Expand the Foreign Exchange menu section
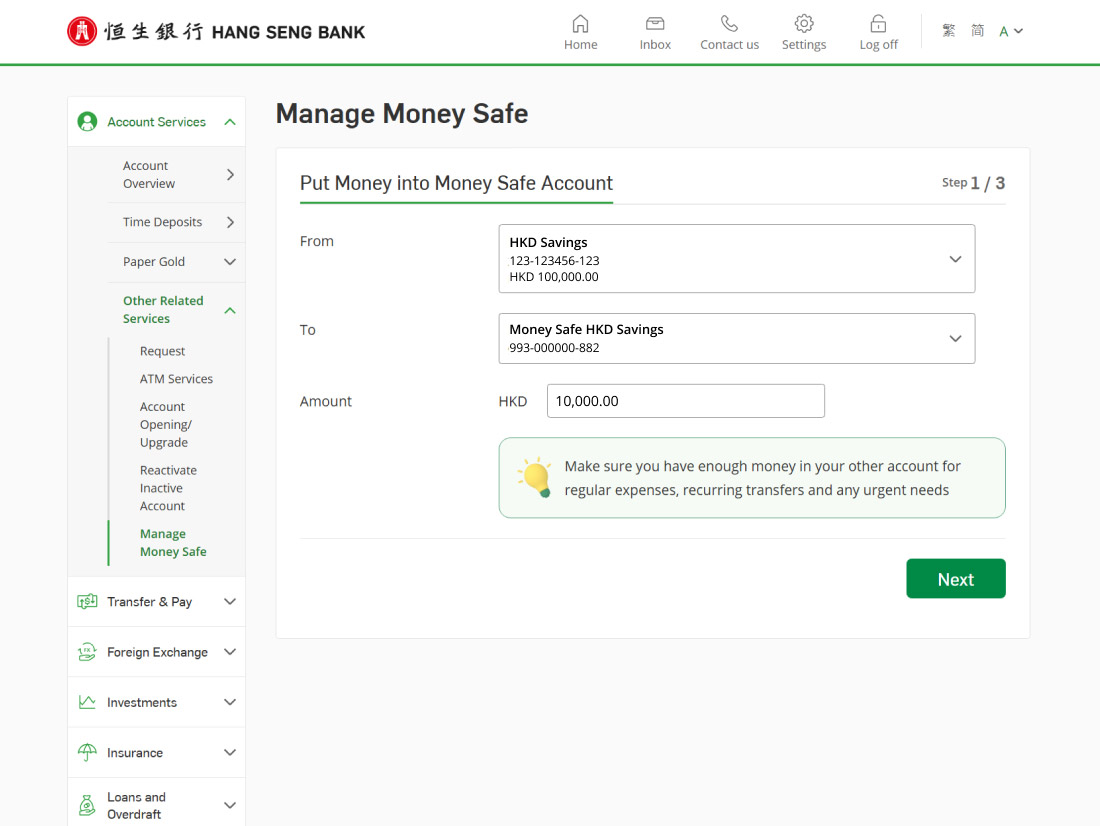The width and height of the screenshot is (1100, 826). (156, 652)
